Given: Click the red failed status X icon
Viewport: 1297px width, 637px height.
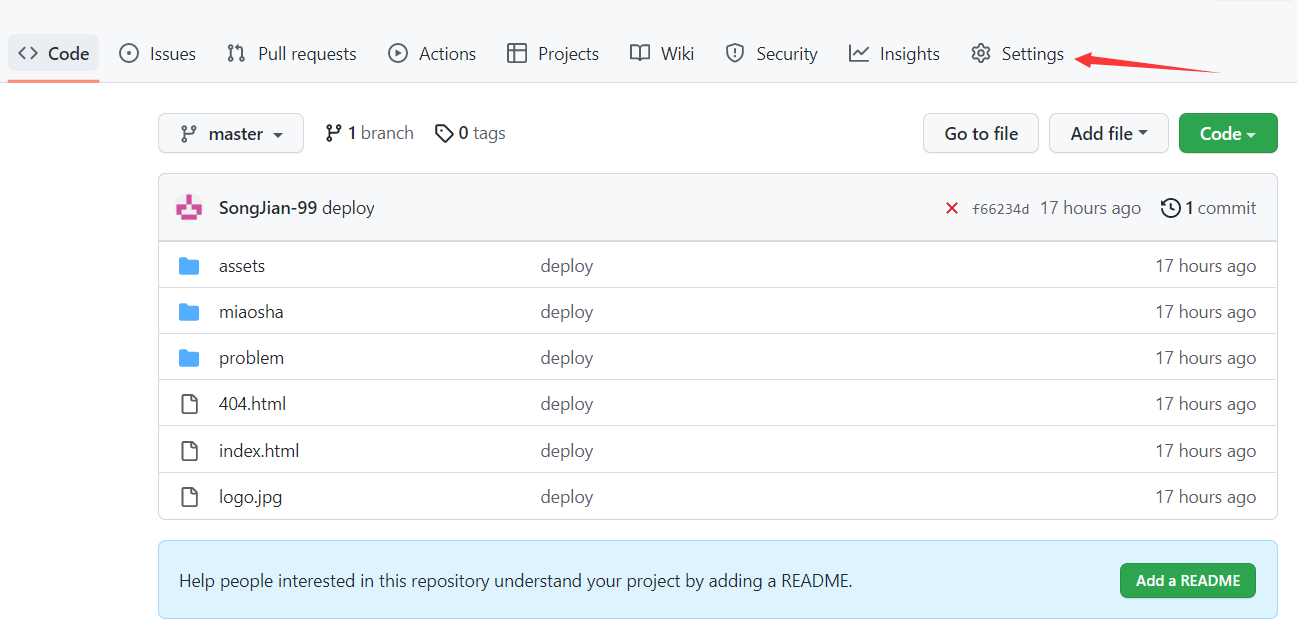Looking at the screenshot, I should (x=952, y=208).
